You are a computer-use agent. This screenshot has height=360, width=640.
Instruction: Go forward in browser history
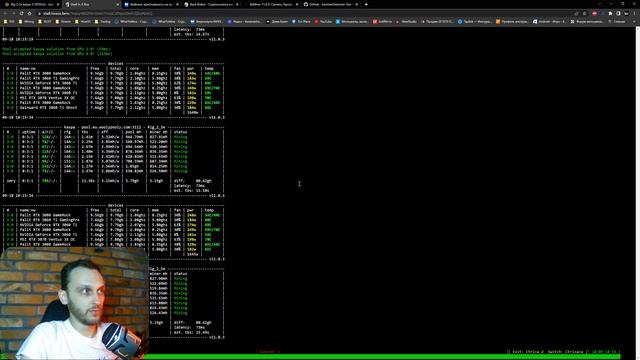13,13
